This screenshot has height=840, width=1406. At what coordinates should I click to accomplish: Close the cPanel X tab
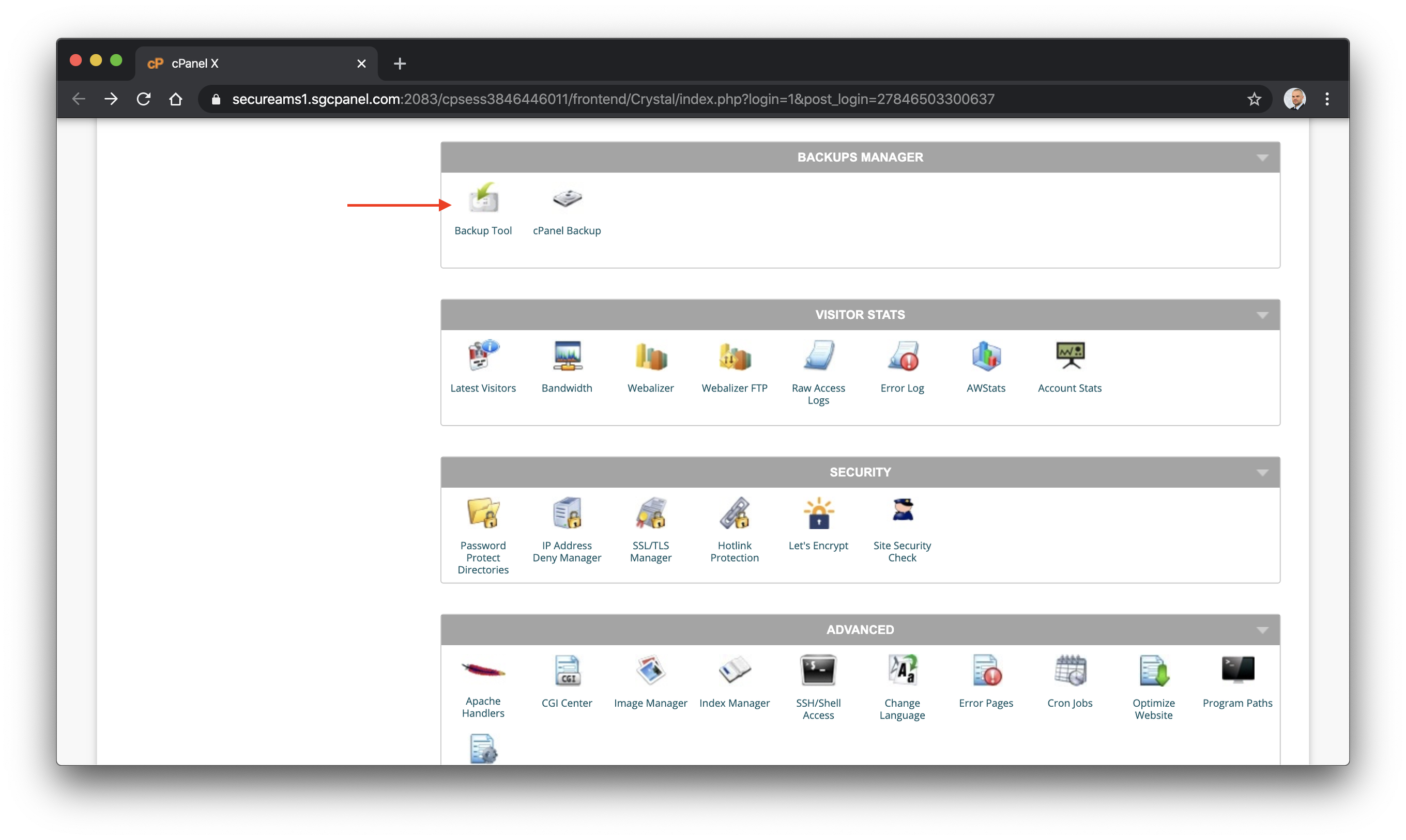pos(361,64)
